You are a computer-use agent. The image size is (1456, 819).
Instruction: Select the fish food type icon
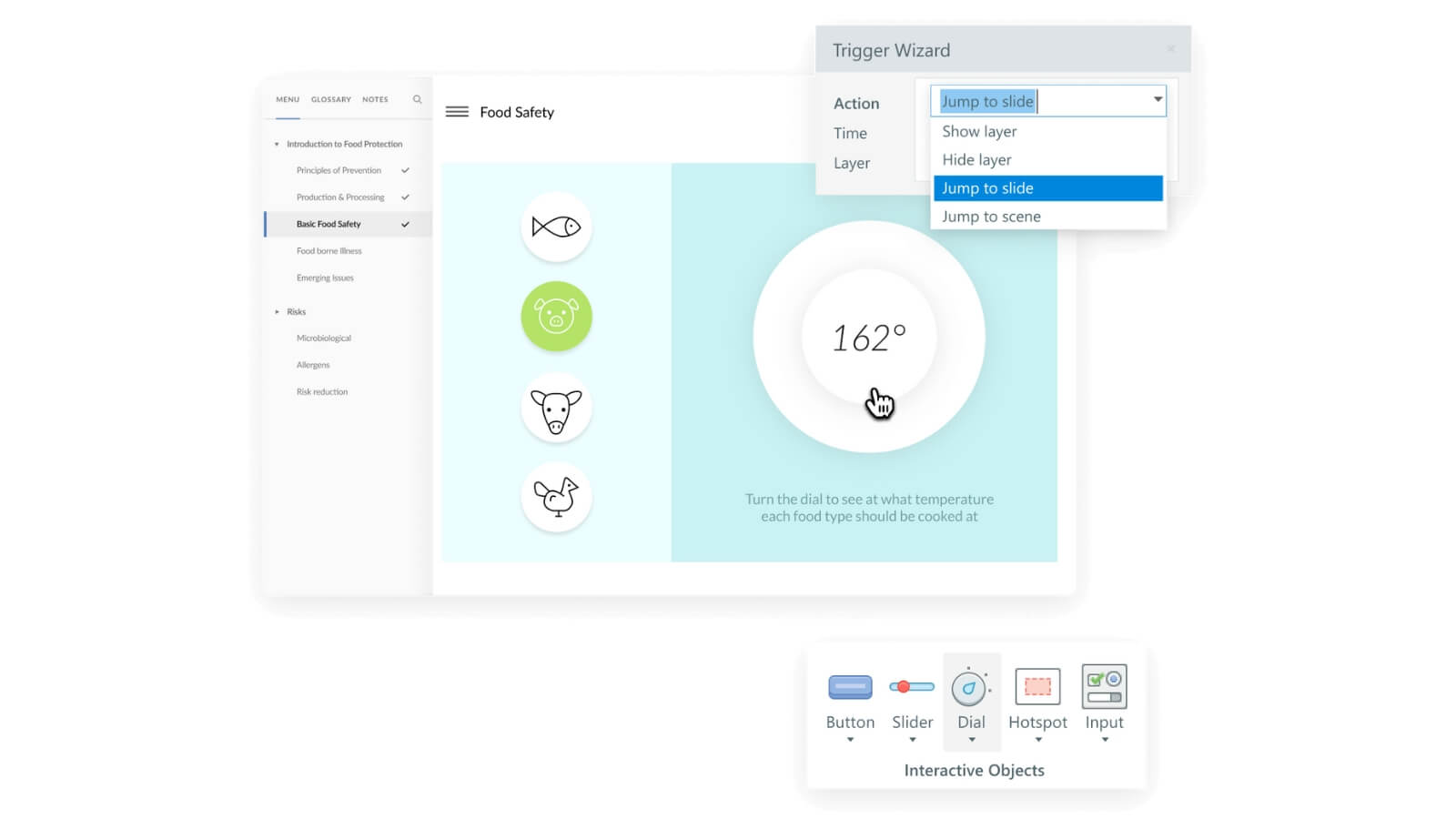click(x=556, y=227)
